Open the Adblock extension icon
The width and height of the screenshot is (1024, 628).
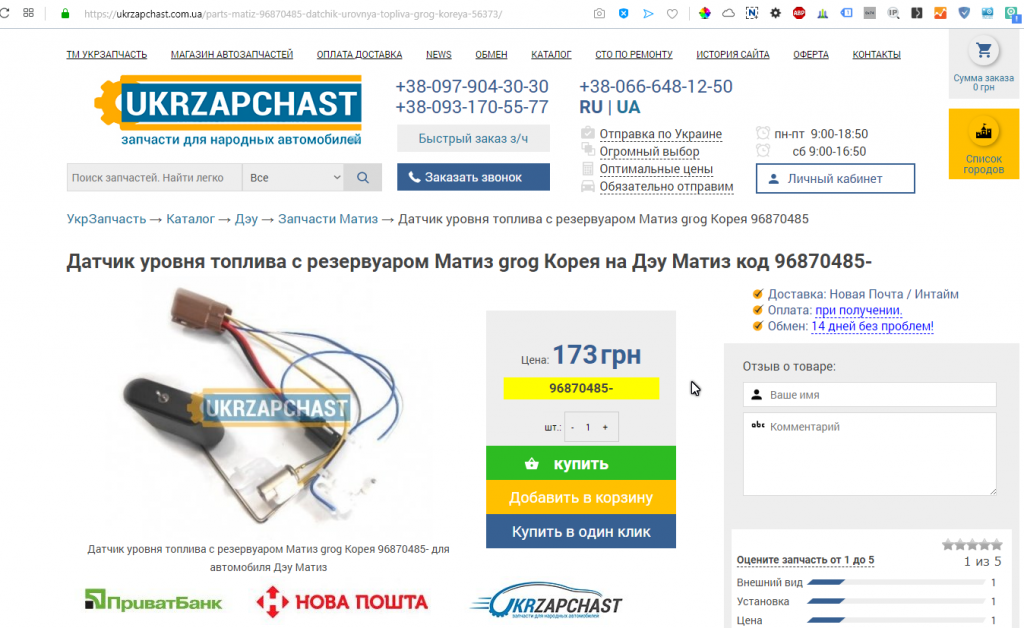[x=799, y=13]
